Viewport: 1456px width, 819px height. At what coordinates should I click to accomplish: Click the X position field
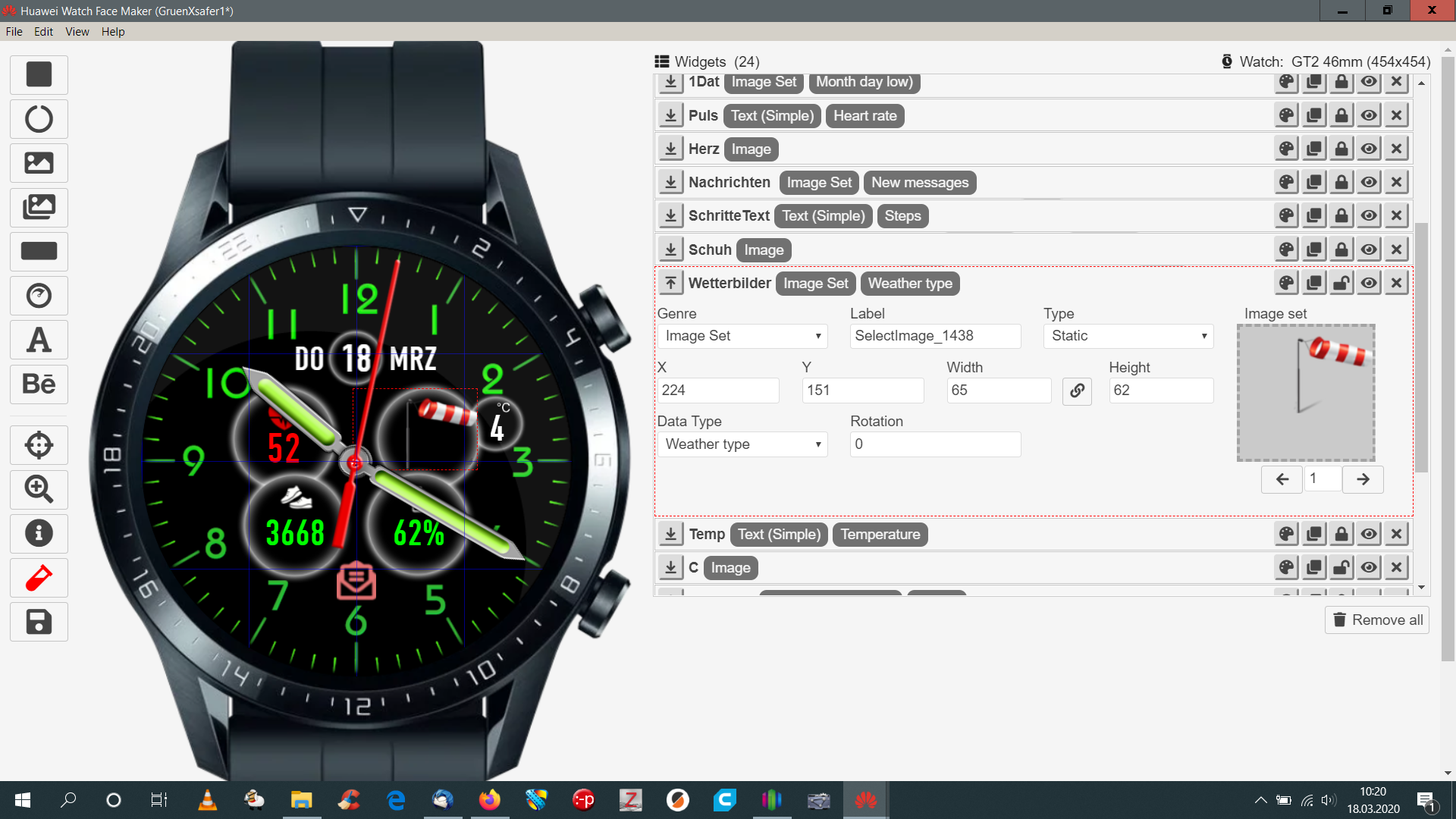(717, 391)
